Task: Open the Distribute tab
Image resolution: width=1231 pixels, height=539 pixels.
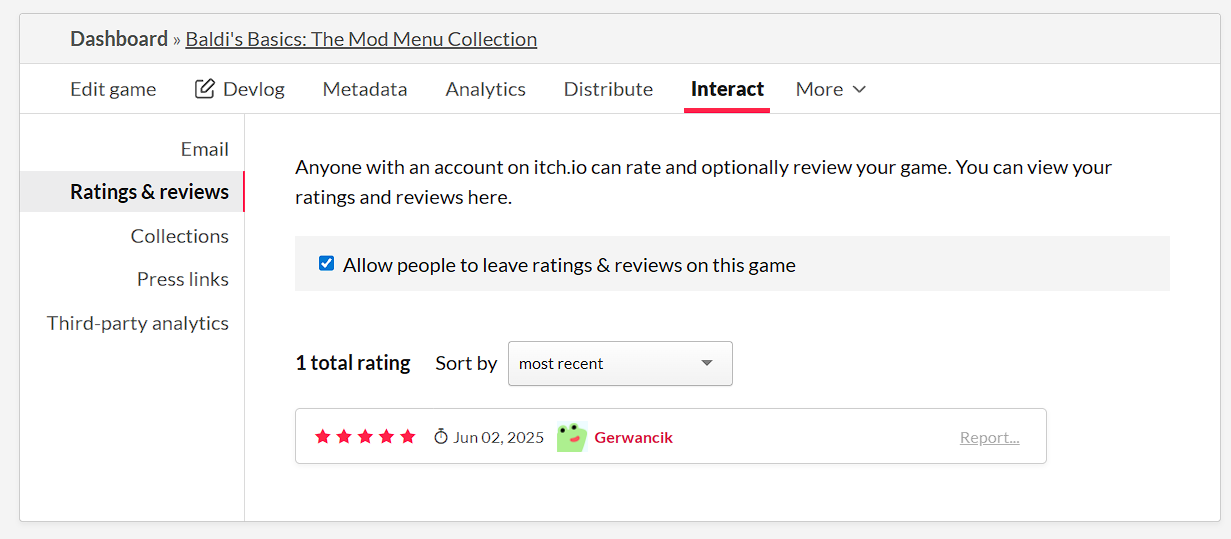Action: 608,89
